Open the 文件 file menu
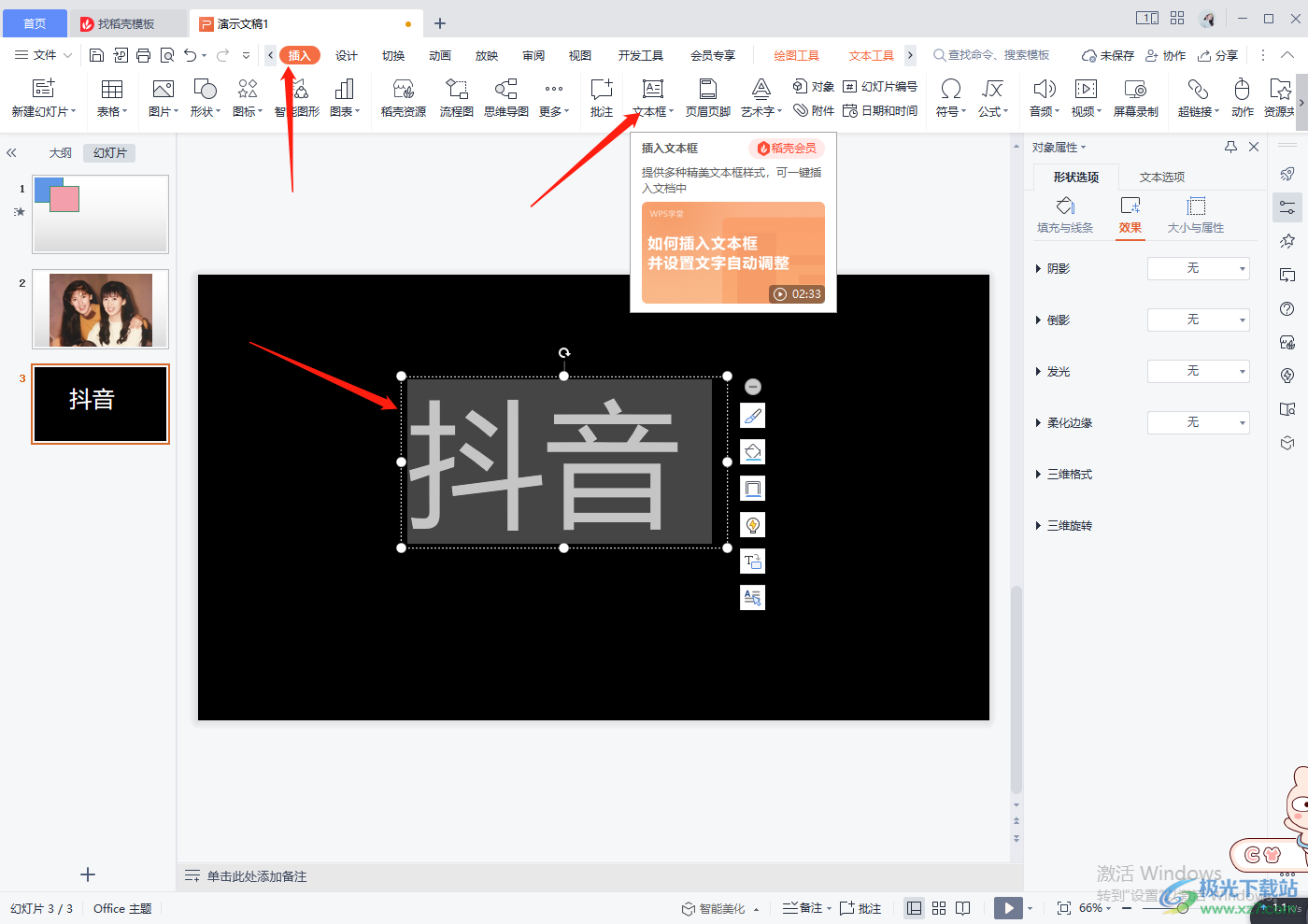Screen dimensions: 1308x924 [43, 55]
